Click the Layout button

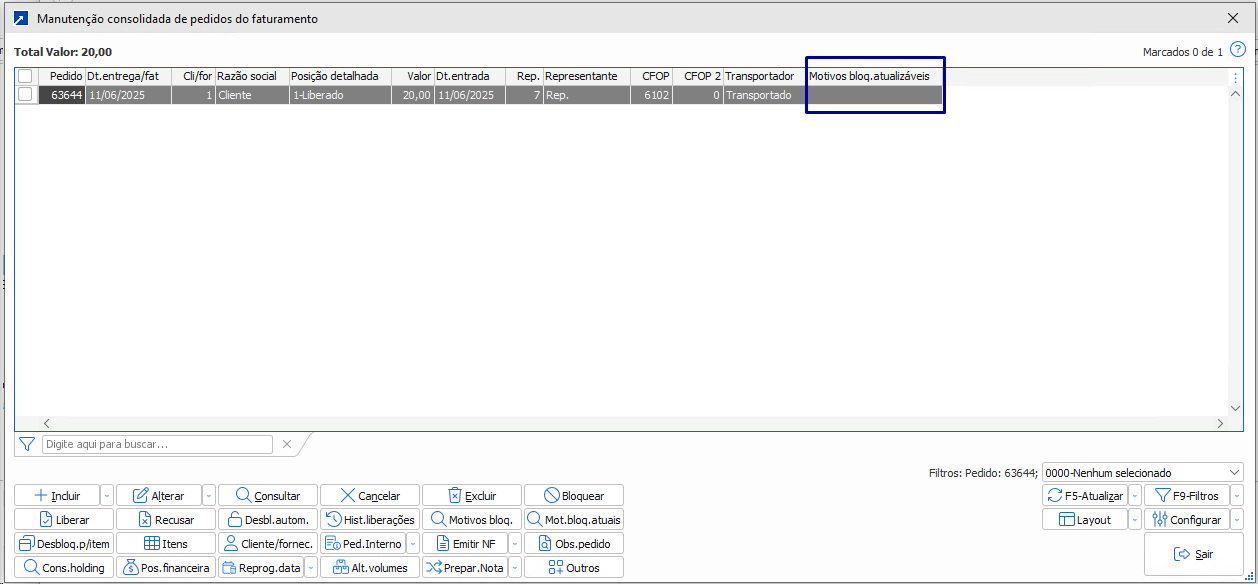click(x=1084, y=519)
